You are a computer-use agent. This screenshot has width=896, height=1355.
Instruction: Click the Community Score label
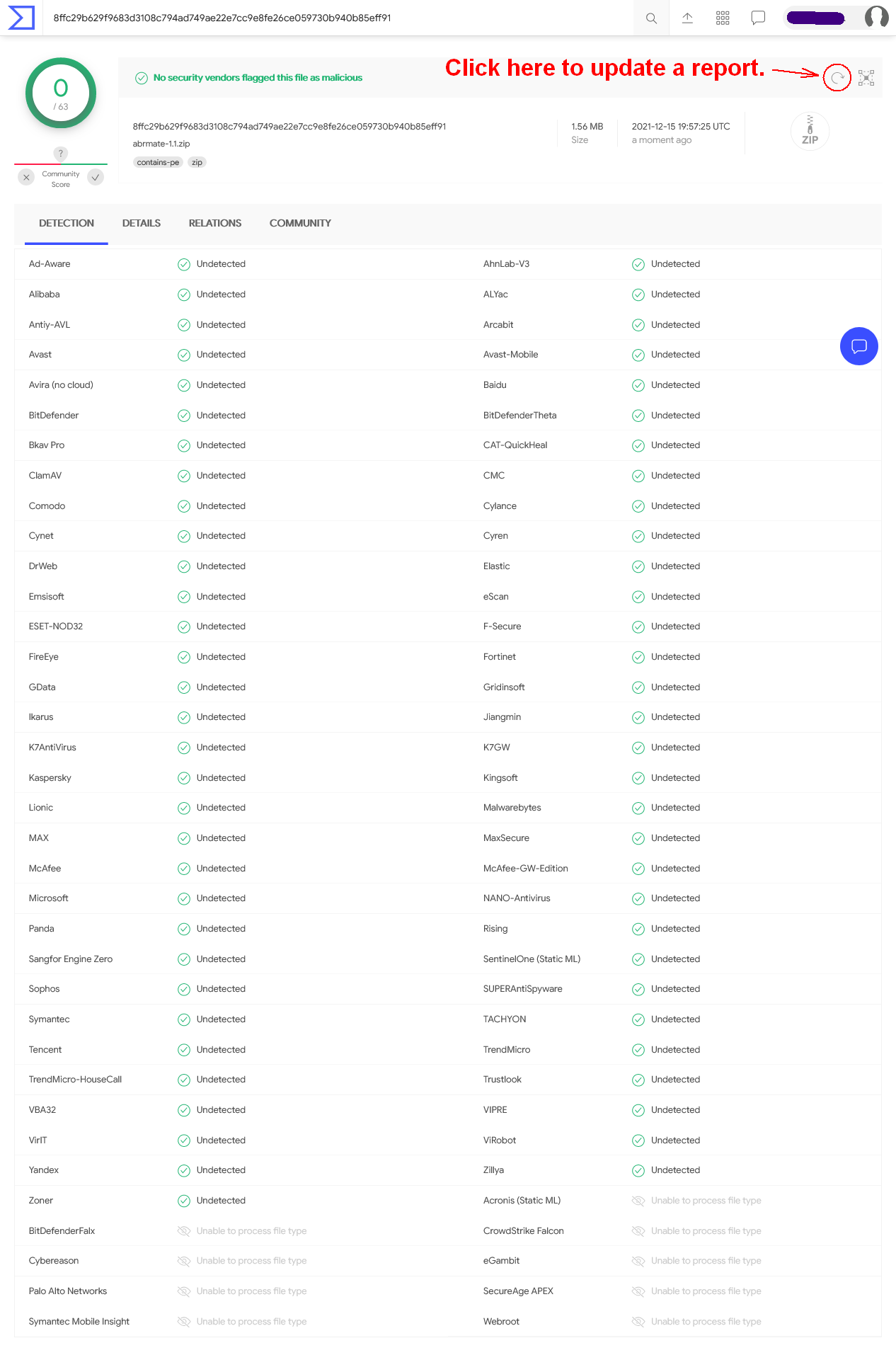(61, 179)
